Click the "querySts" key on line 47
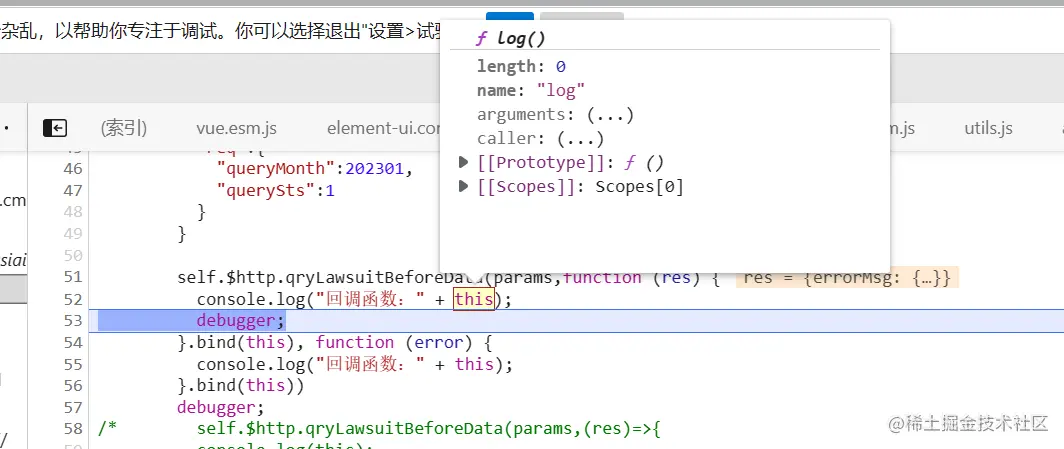The width and height of the screenshot is (1064, 449). pyautogui.click(x=267, y=191)
